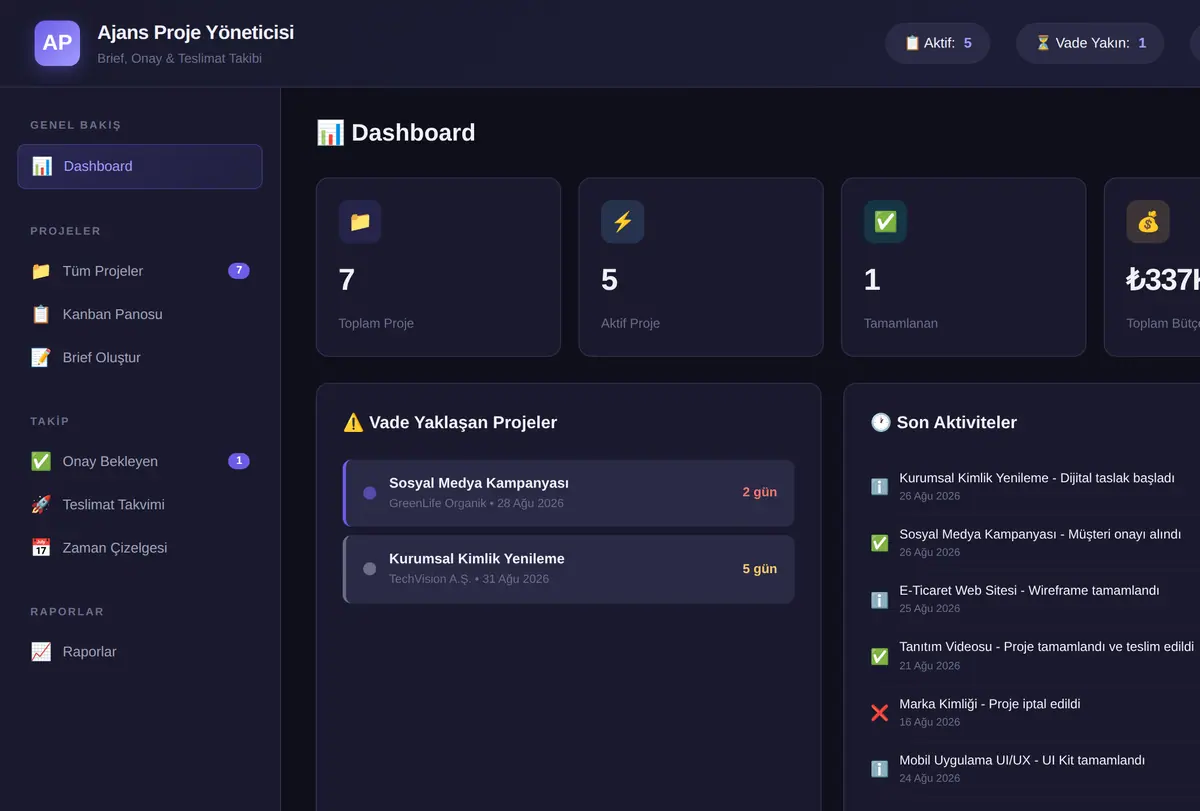The height and width of the screenshot is (811, 1200).
Task: Select Onay Bekleyen in sidebar
Action: pos(140,461)
